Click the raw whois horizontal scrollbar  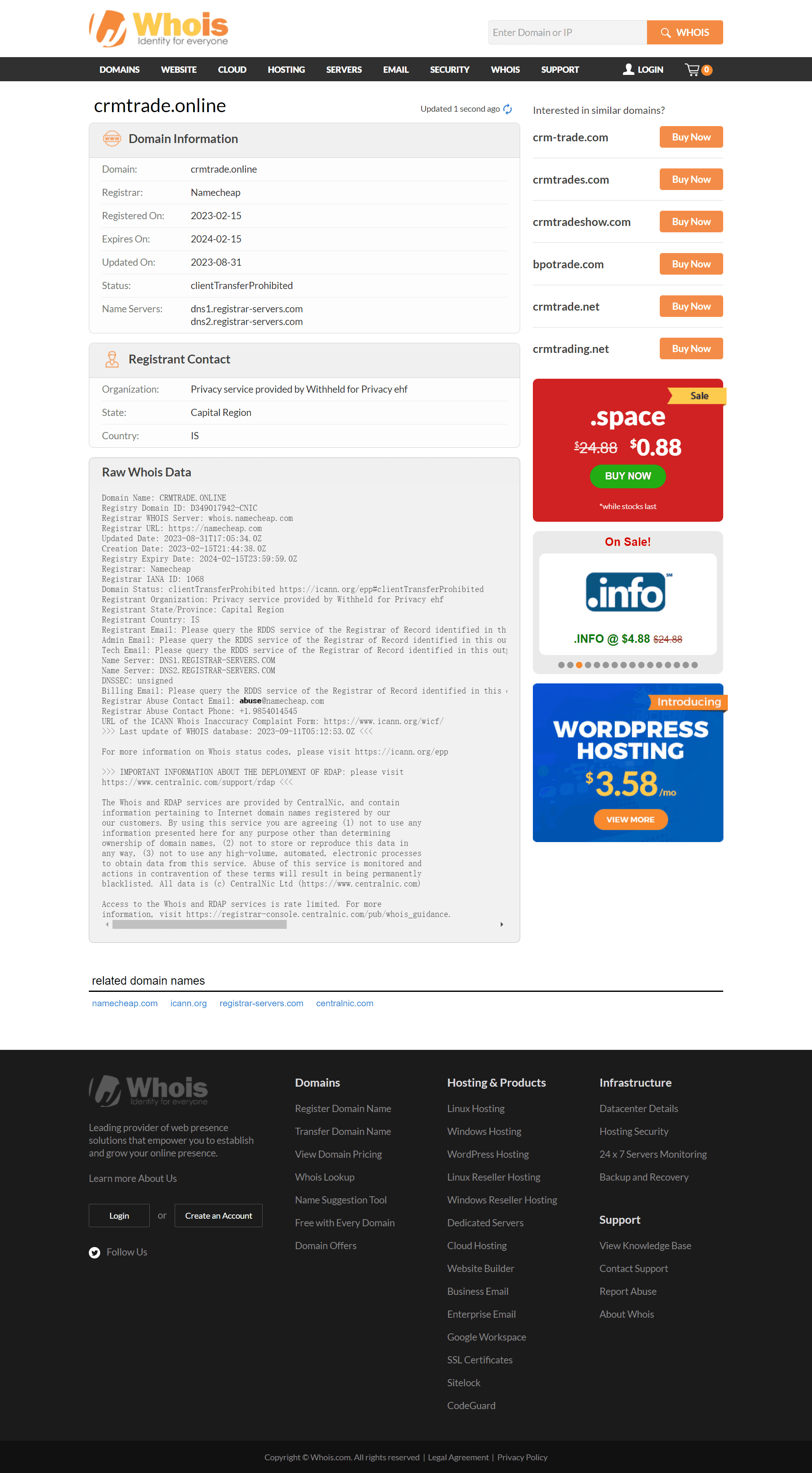(199, 925)
